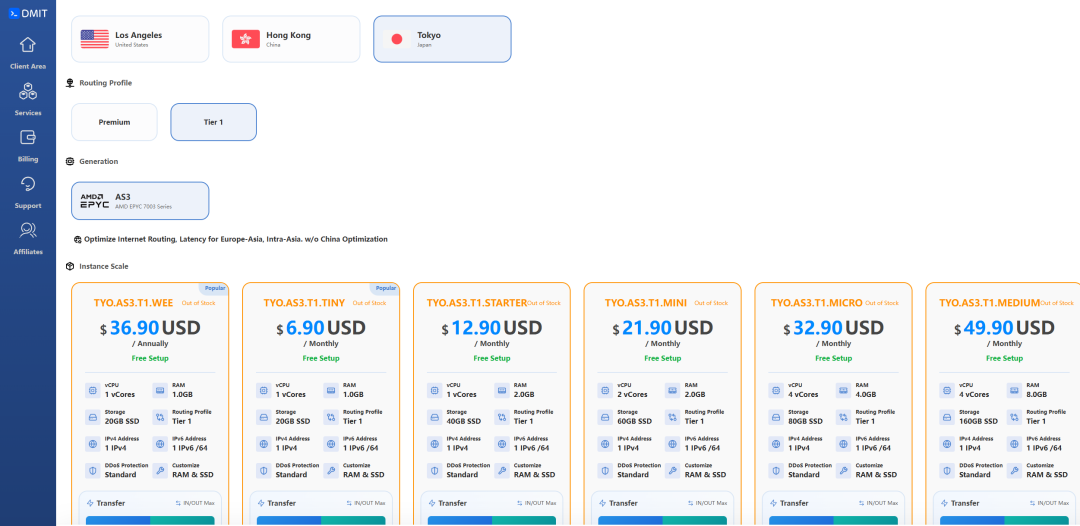1080x526 pixels.
Task: Choose the Premium routing profile
Action: tap(114, 122)
